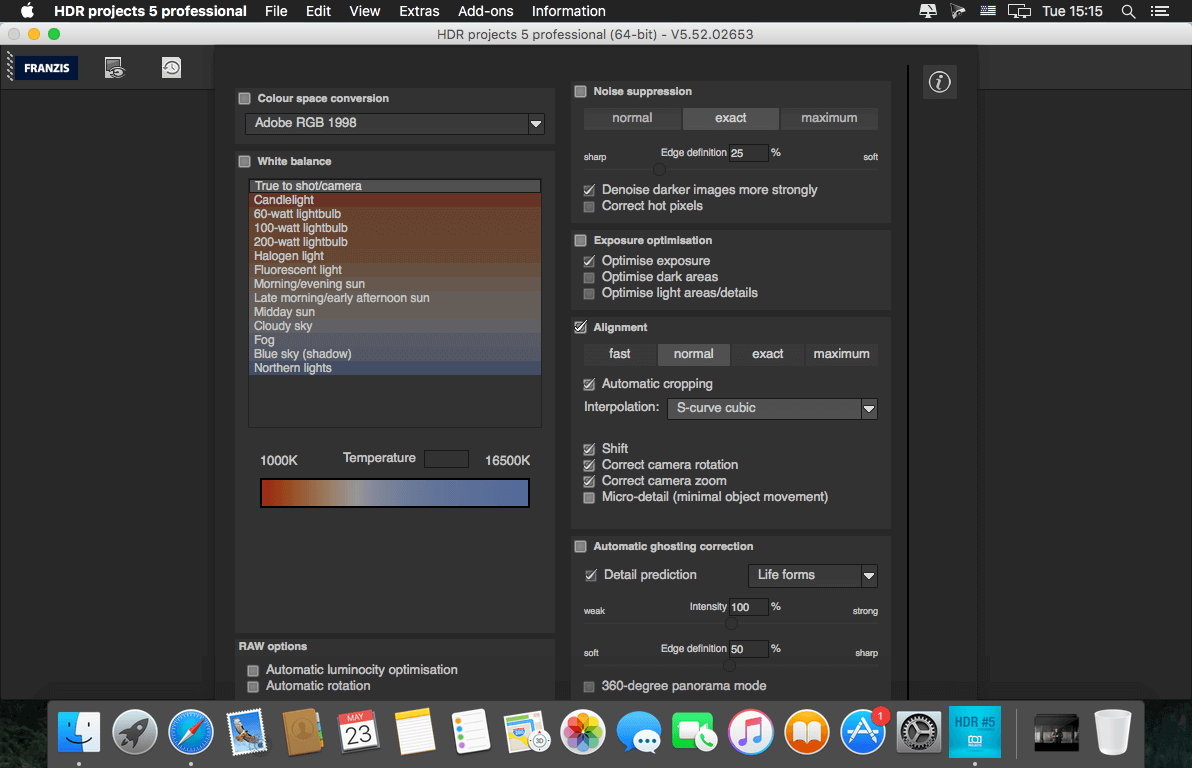Screen dimensions: 1192x768
Task: Open Calendar showing May 23 in dock
Action: click(x=358, y=732)
